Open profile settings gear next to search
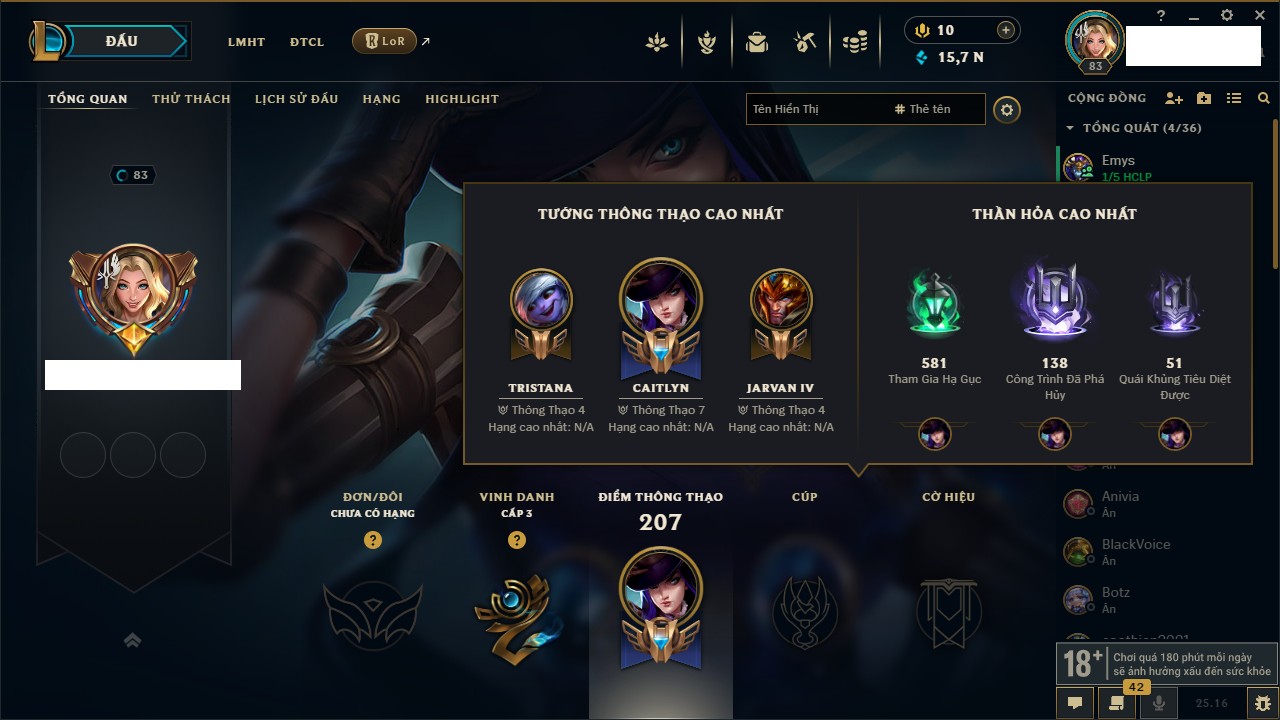This screenshot has height=720, width=1280. pyautogui.click(x=1007, y=109)
